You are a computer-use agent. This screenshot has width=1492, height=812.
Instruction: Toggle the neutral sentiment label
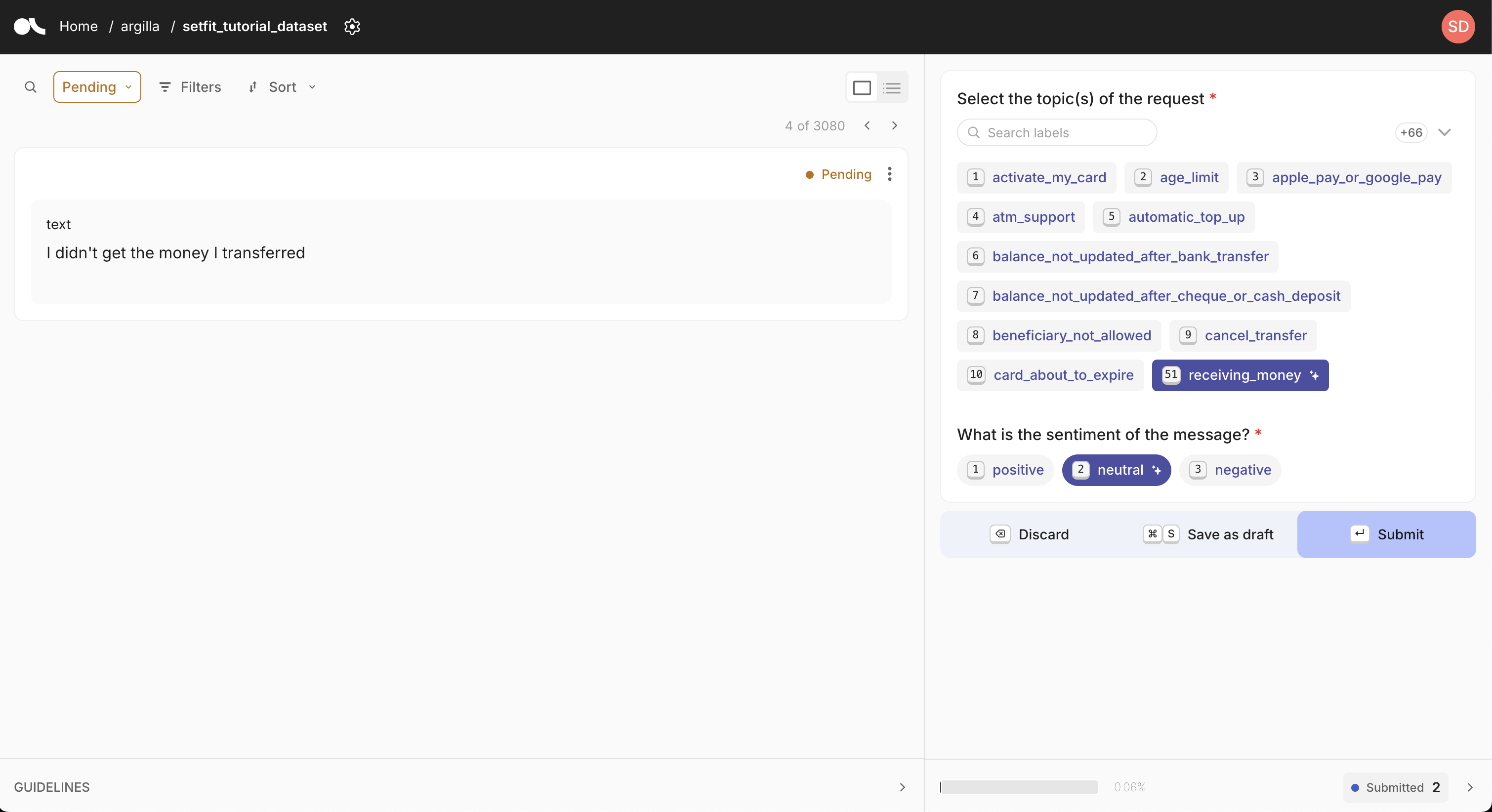coord(1116,469)
